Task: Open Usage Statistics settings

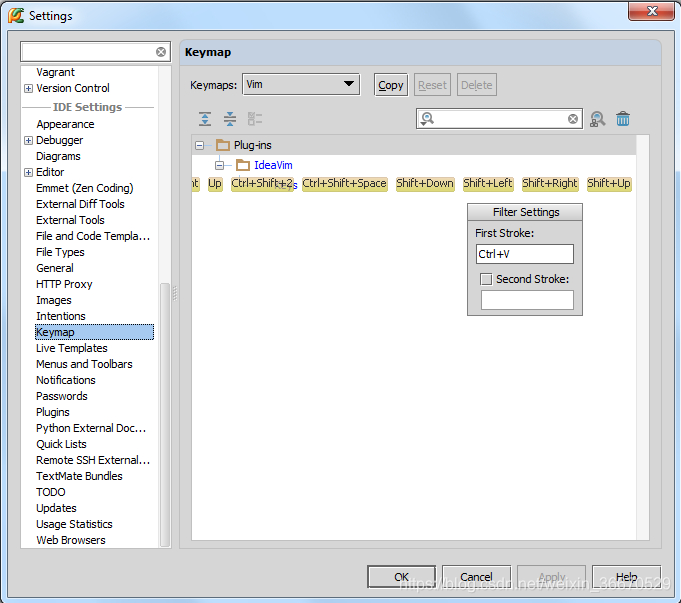Action: [x=74, y=524]
